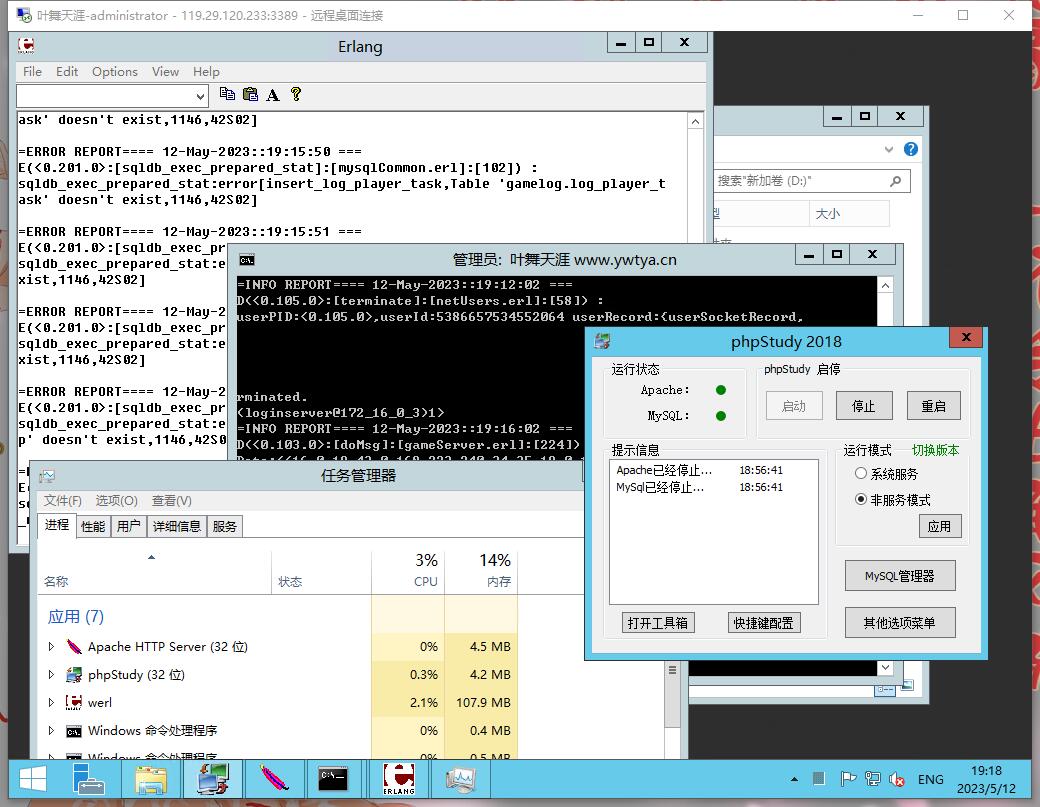Click the 应用 button in phpStudy
Image resolution: width=1040 pixels, height=807 pixels.
click(939, 527)
